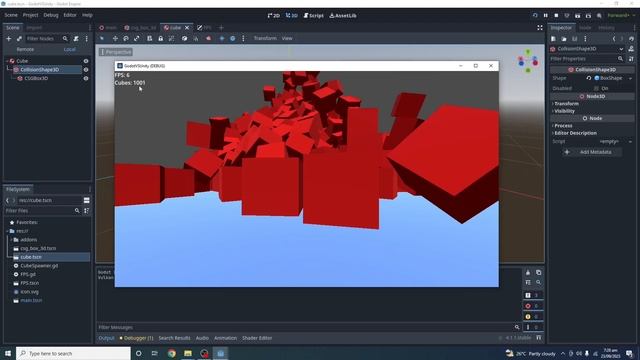This screenshot has width=640, height=360.
Task: Expand the Editor Description section
Action: pos(575,133)
